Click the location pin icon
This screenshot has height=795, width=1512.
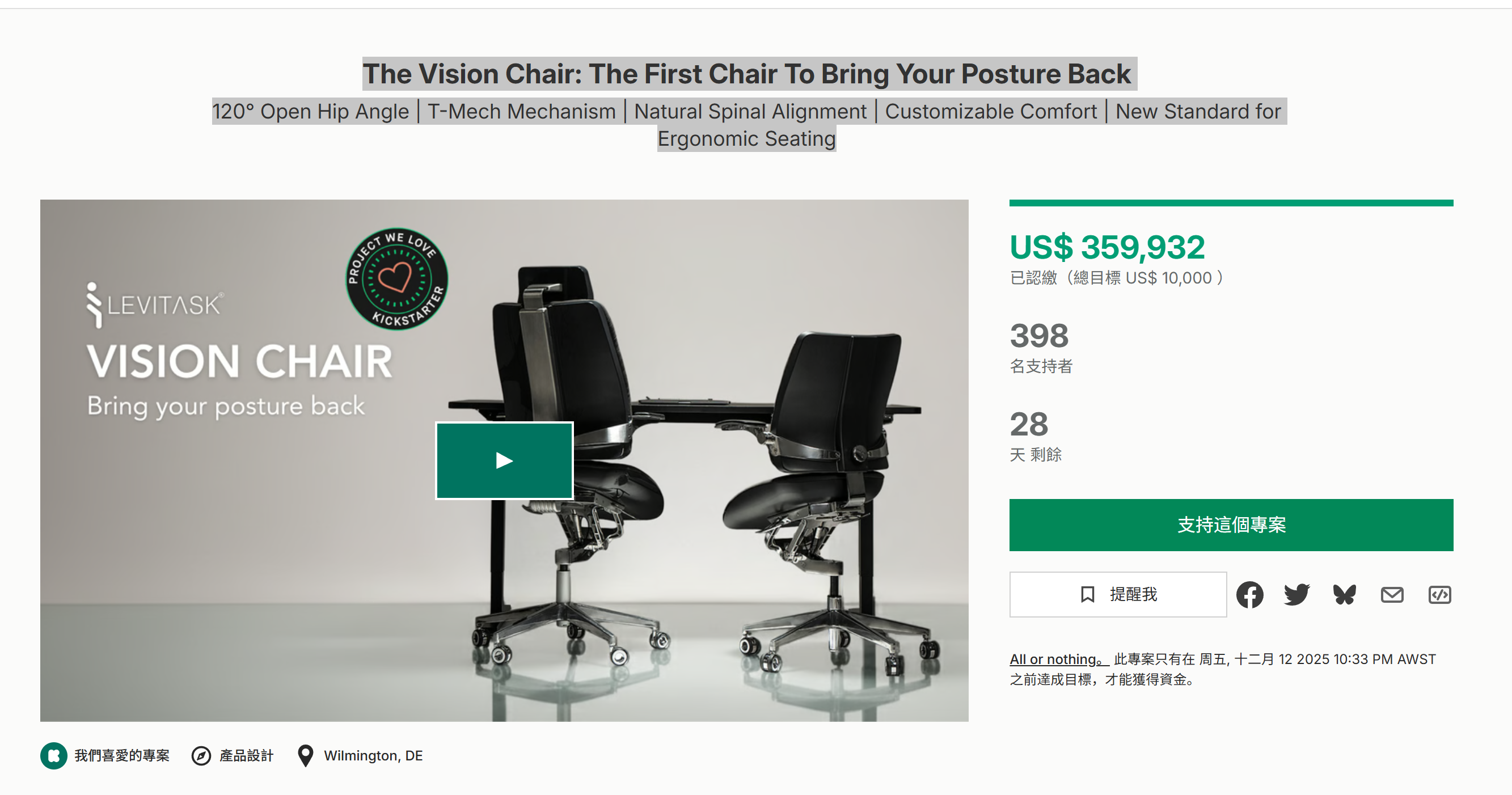305,755
